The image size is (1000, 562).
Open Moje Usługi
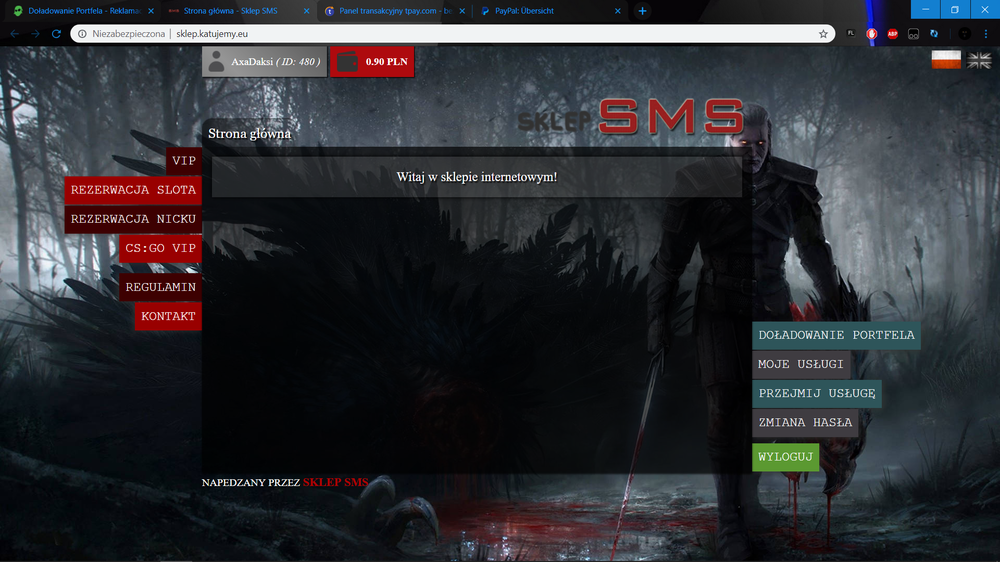(801, 364)
